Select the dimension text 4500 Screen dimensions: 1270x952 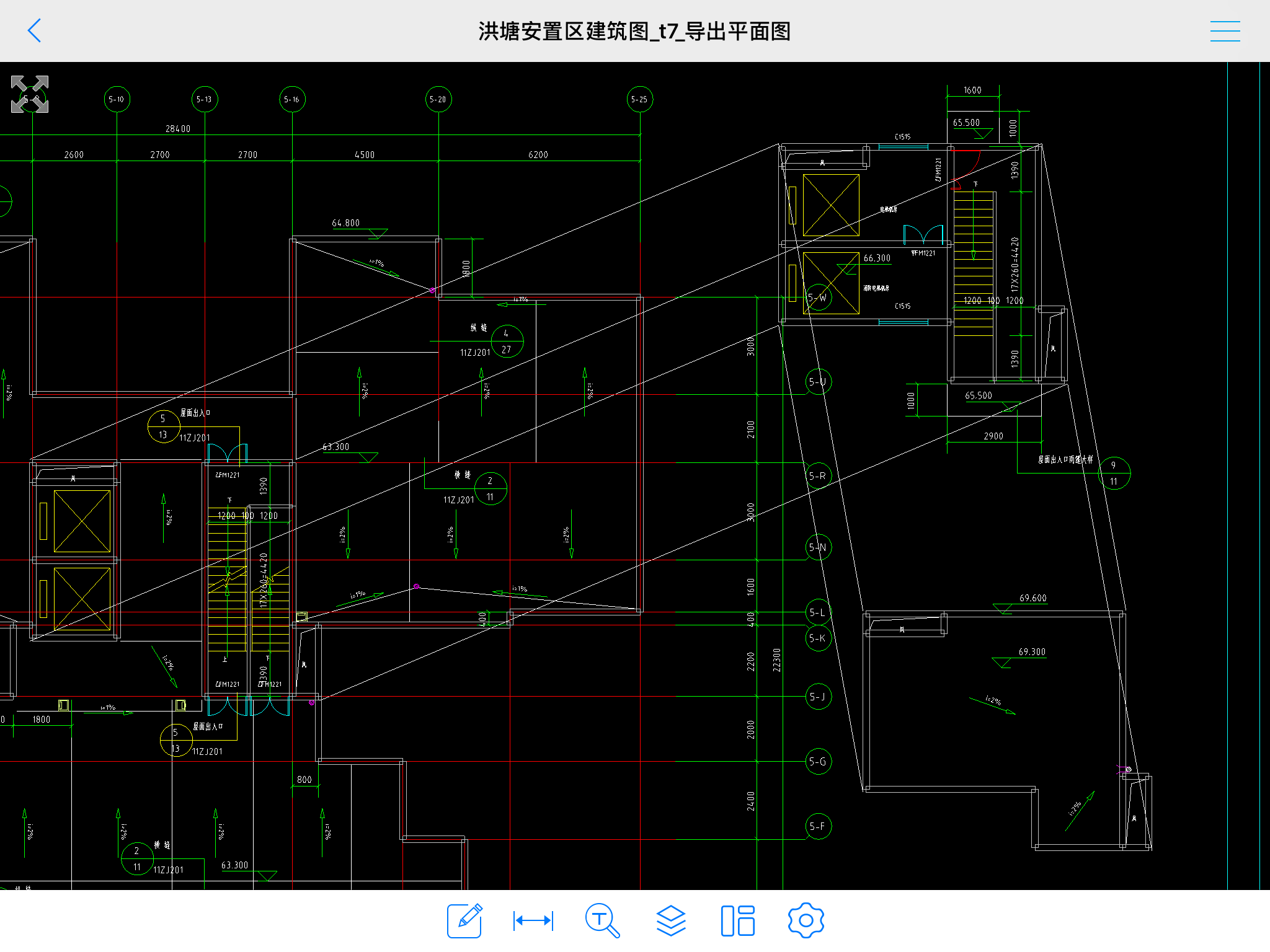(x=365, y=155)
